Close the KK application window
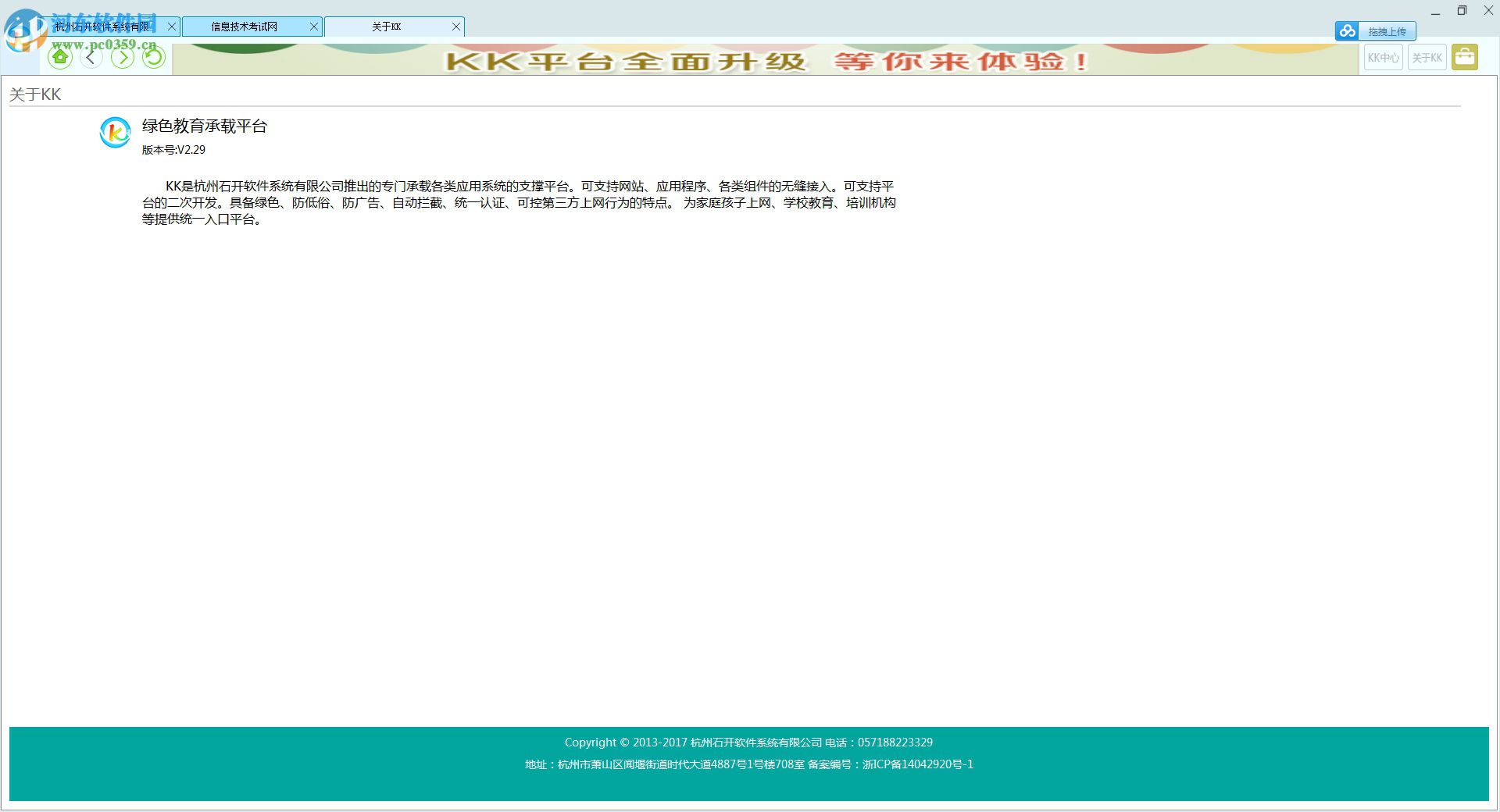The width and height of the screenshot is (1500, 812). (1488, 11)
